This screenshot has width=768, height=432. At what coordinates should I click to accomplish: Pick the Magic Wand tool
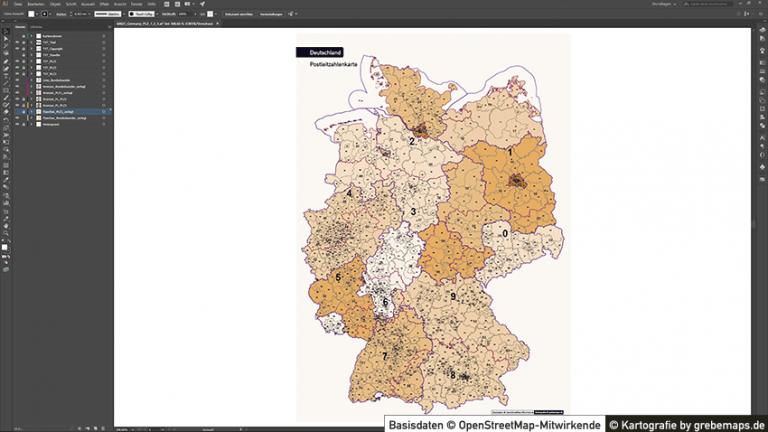point(6,46)
